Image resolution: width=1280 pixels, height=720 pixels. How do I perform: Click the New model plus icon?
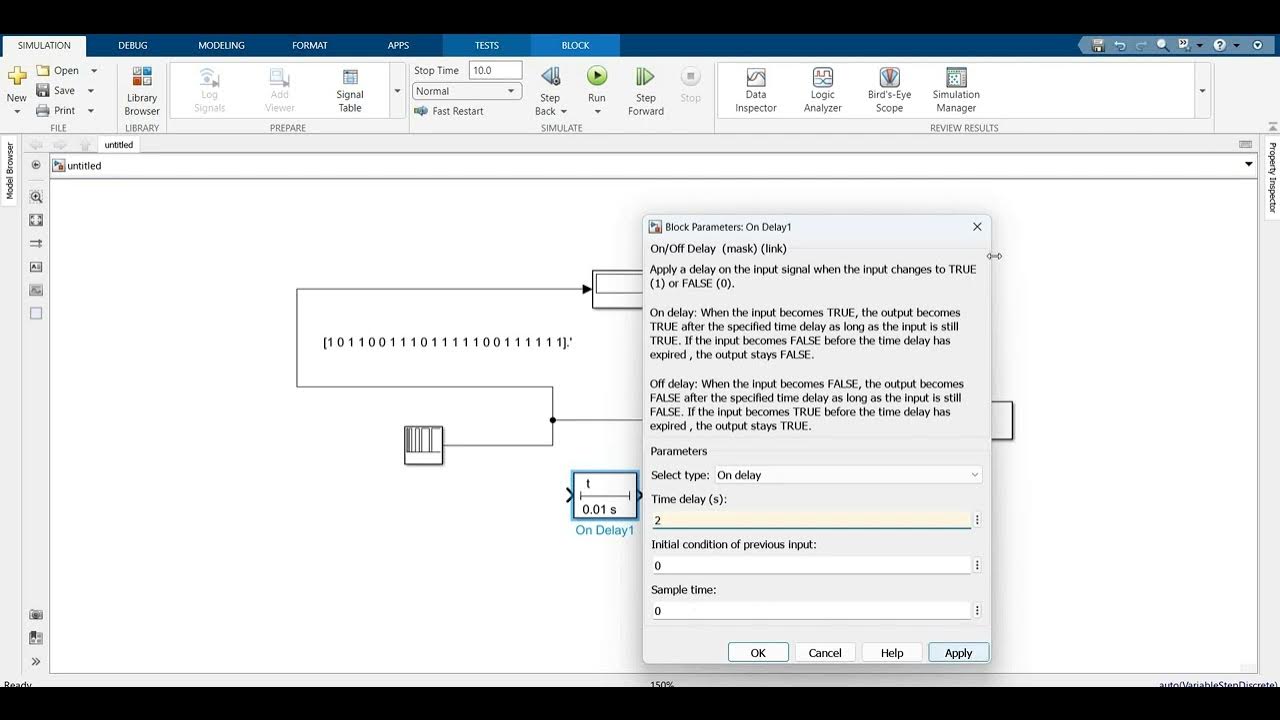(x=16, y=77)
